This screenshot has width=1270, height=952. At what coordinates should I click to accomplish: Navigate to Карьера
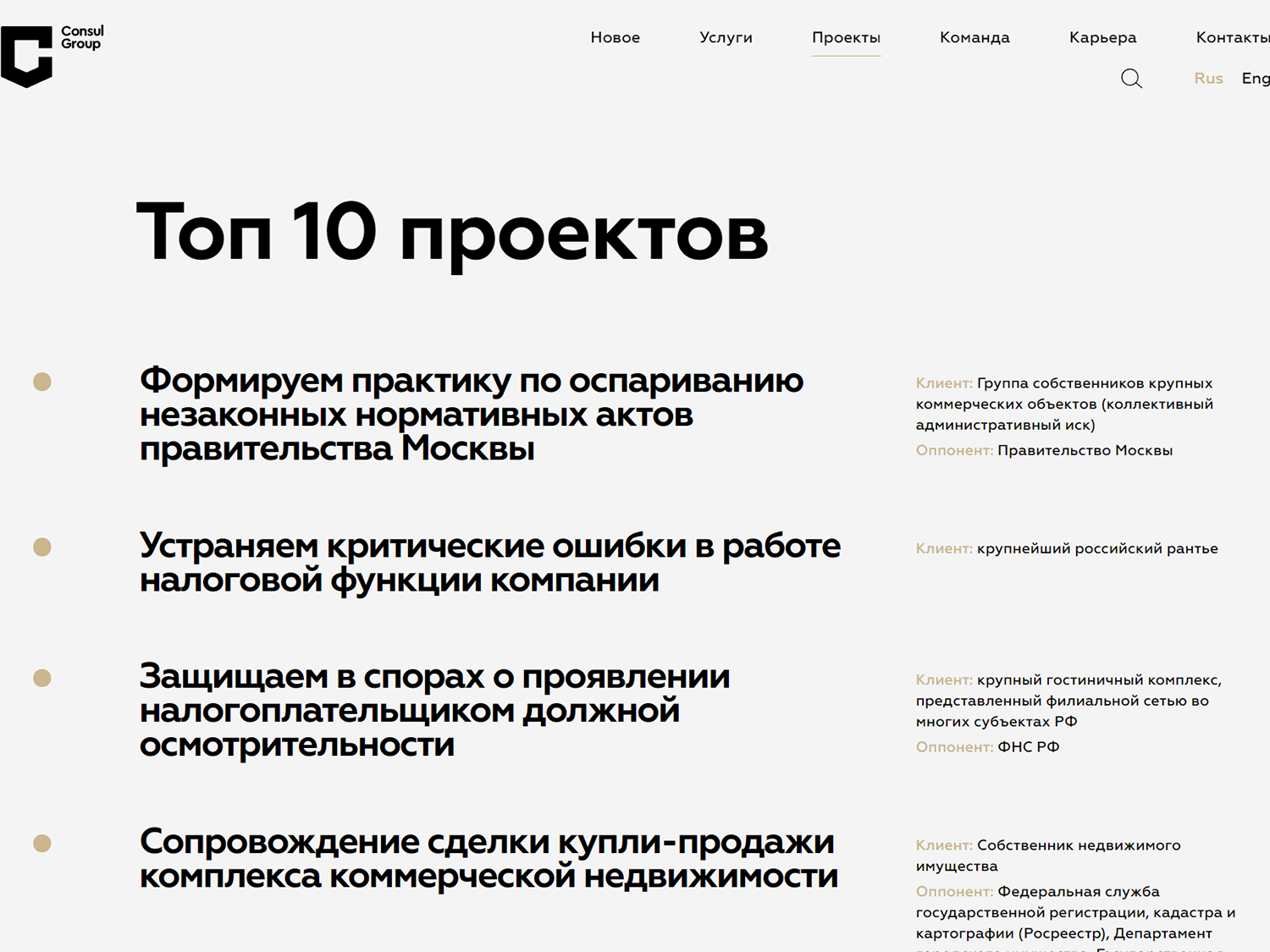[x=1102, y=37]
